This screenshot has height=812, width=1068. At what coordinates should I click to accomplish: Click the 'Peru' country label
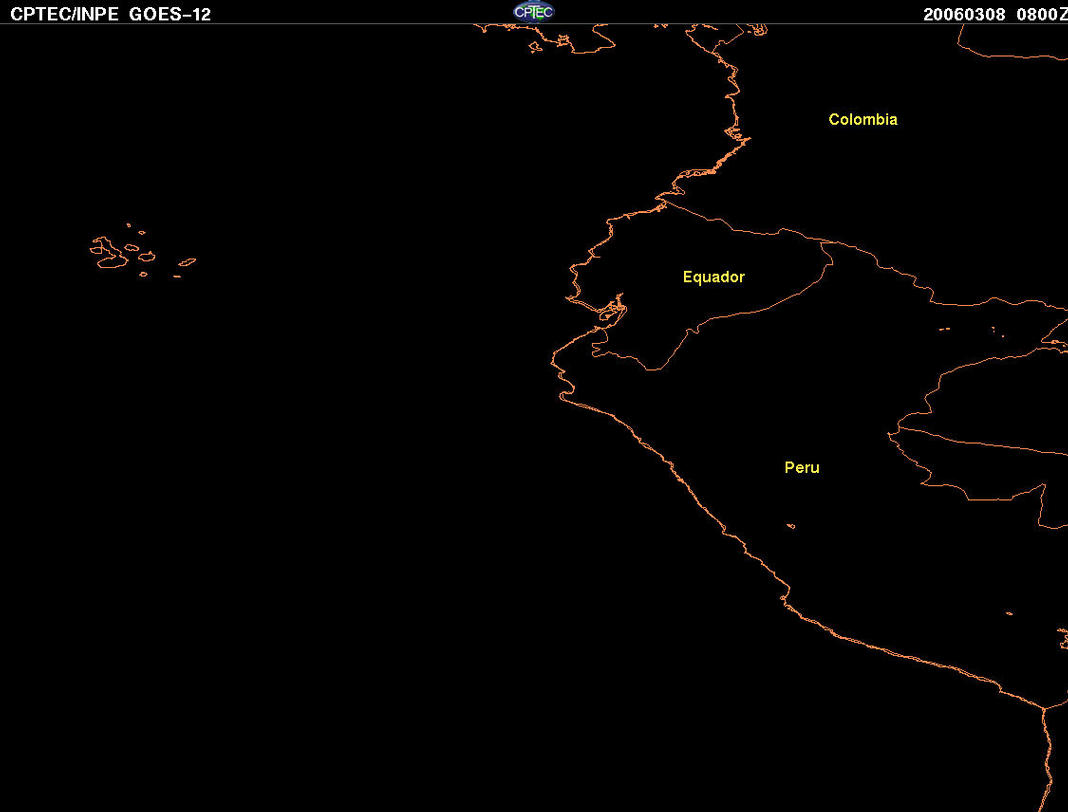pos(802,467)
